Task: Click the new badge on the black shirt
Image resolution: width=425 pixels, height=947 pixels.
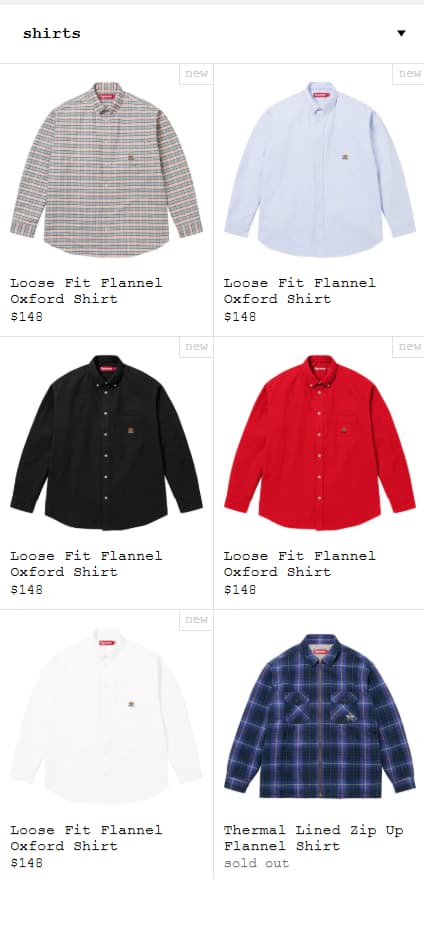Action: click(x=196, y=347)
